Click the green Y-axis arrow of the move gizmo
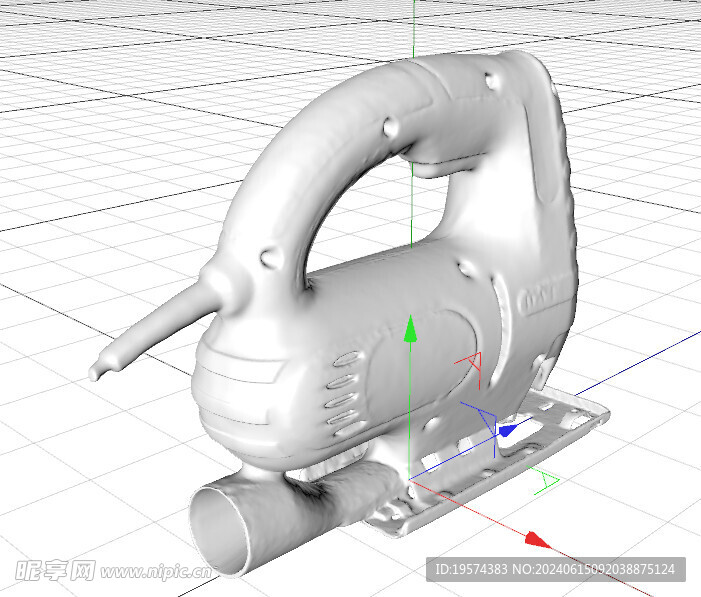This screenshot has height=597, width=701. 410,328
